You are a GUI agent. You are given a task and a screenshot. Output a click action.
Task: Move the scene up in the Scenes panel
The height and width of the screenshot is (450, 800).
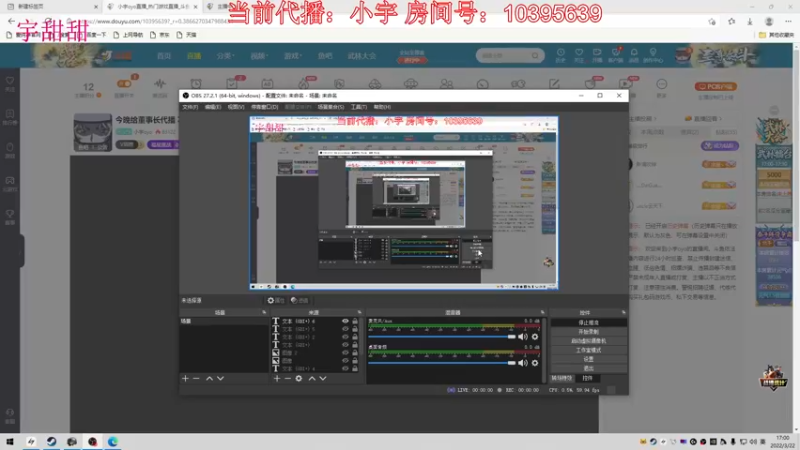(x=209, y=379)
